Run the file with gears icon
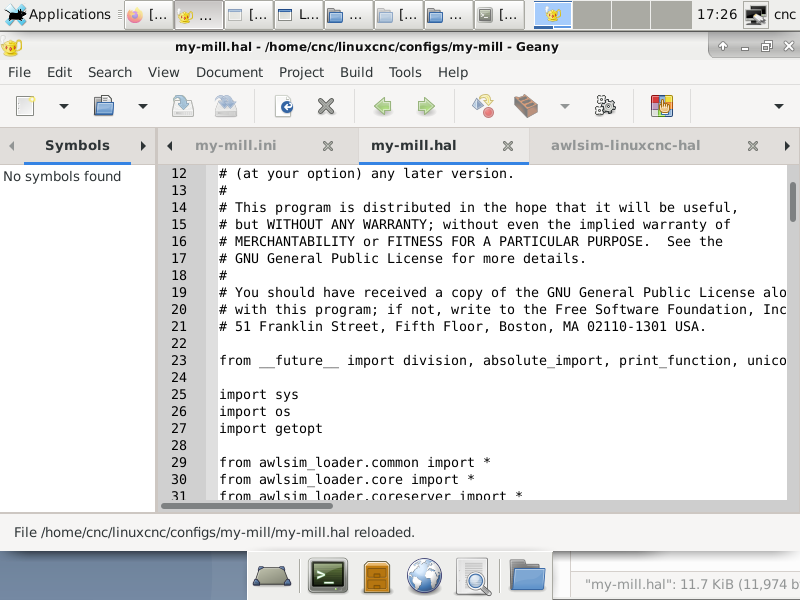Viewport: 800px width, 600px height. [604, 106]
